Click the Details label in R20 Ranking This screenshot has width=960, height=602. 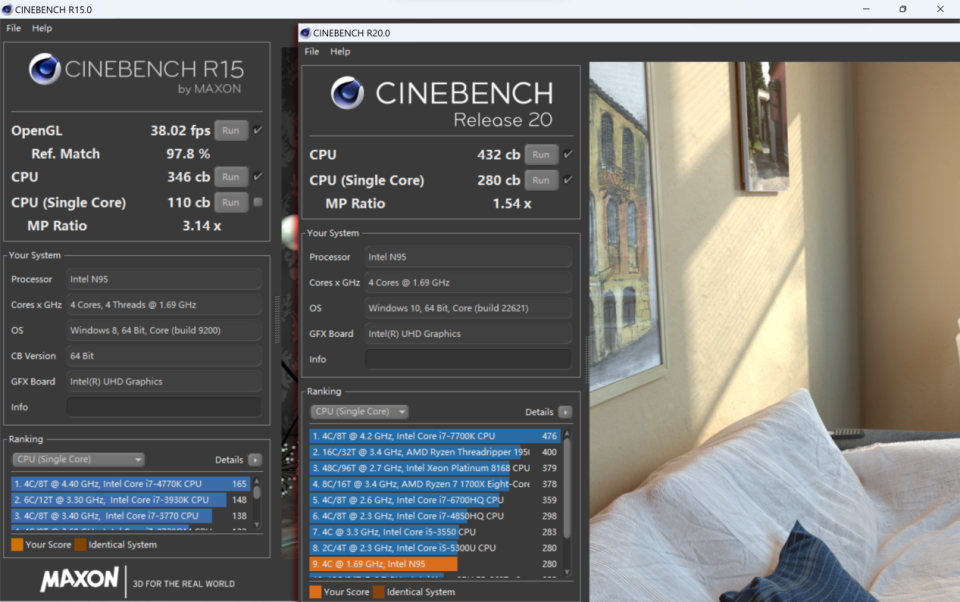(x=539, y=412)
